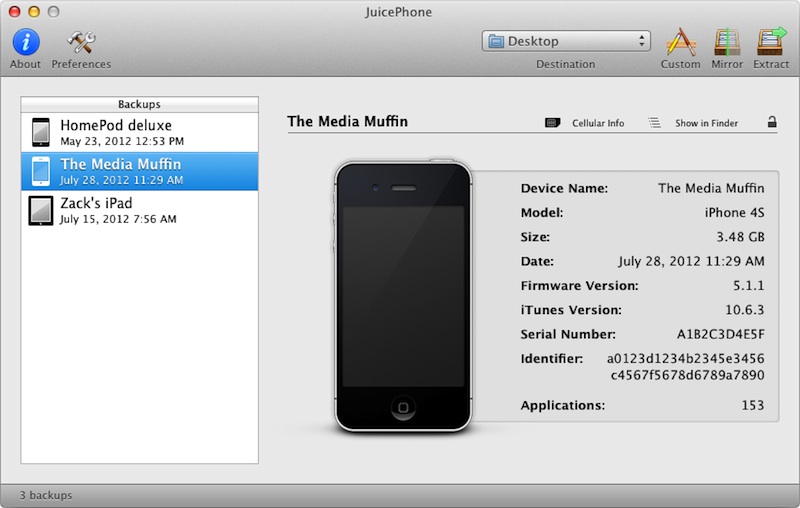The width and height of the screenshot is (800, 508).
Task: Click the Cellular Info icon
Action: 553,123
